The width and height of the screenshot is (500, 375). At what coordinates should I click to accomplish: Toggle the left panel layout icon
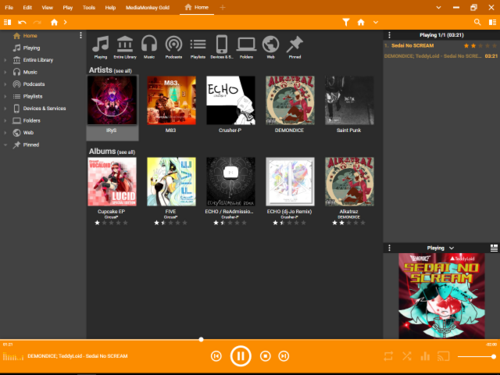7,22
